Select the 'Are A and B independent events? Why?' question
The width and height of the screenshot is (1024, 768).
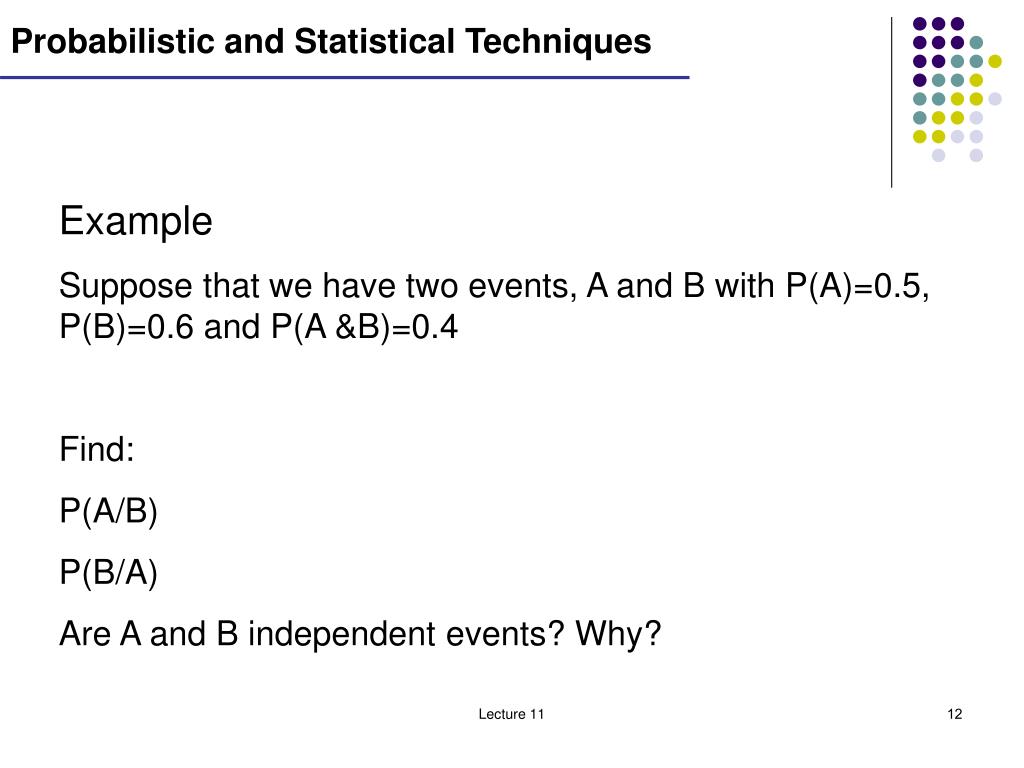pos(360,634)
